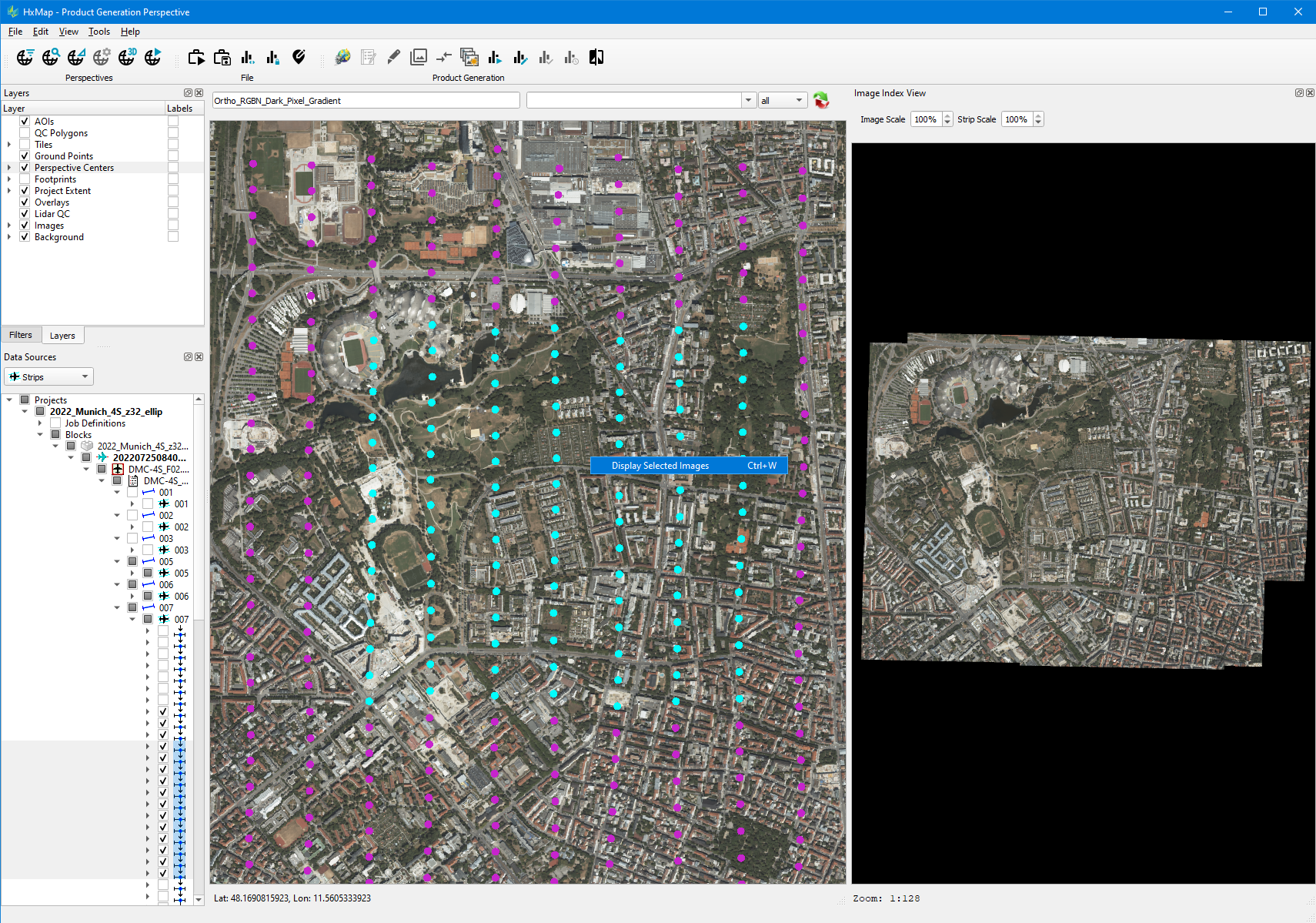
Task: Turn on the QC Polygons layer
Action: click(25, 133)
